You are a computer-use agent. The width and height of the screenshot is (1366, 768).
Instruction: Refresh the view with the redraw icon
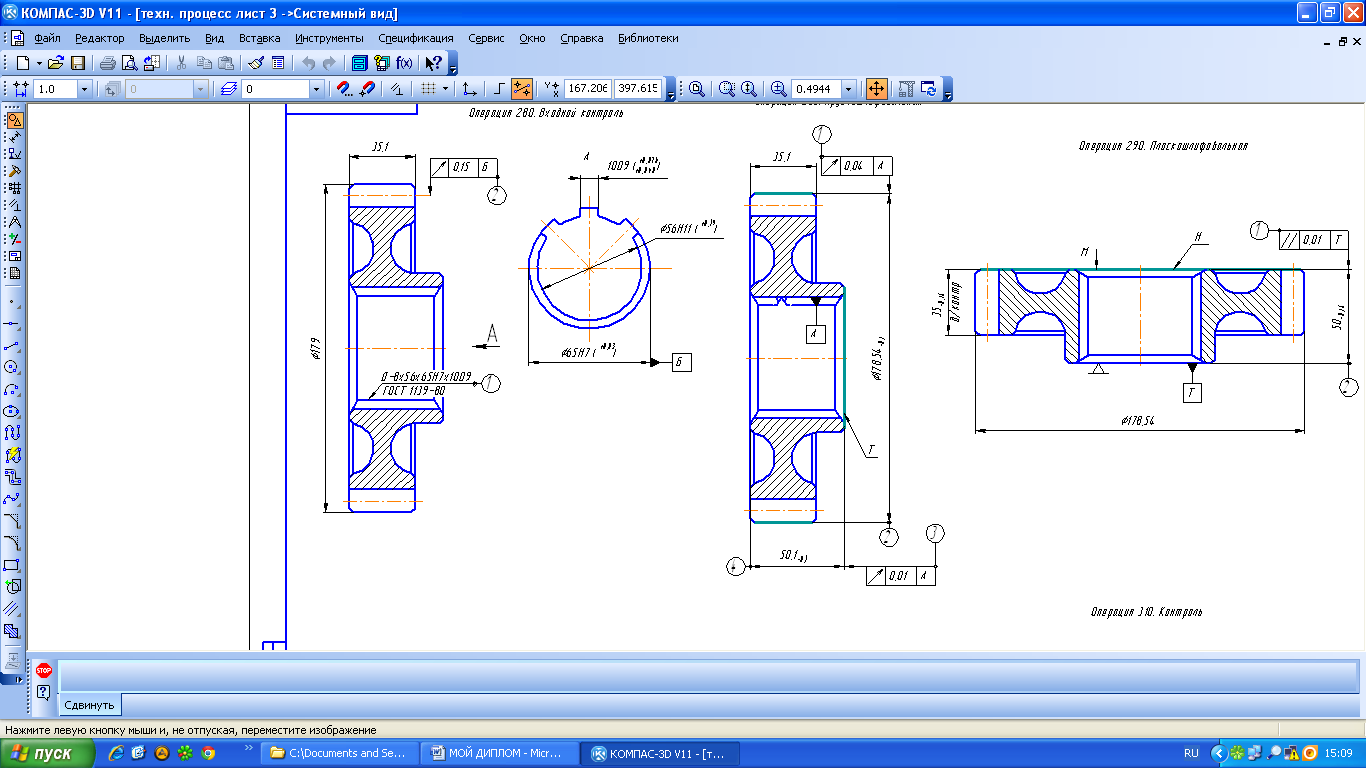[x=928, y=88]
